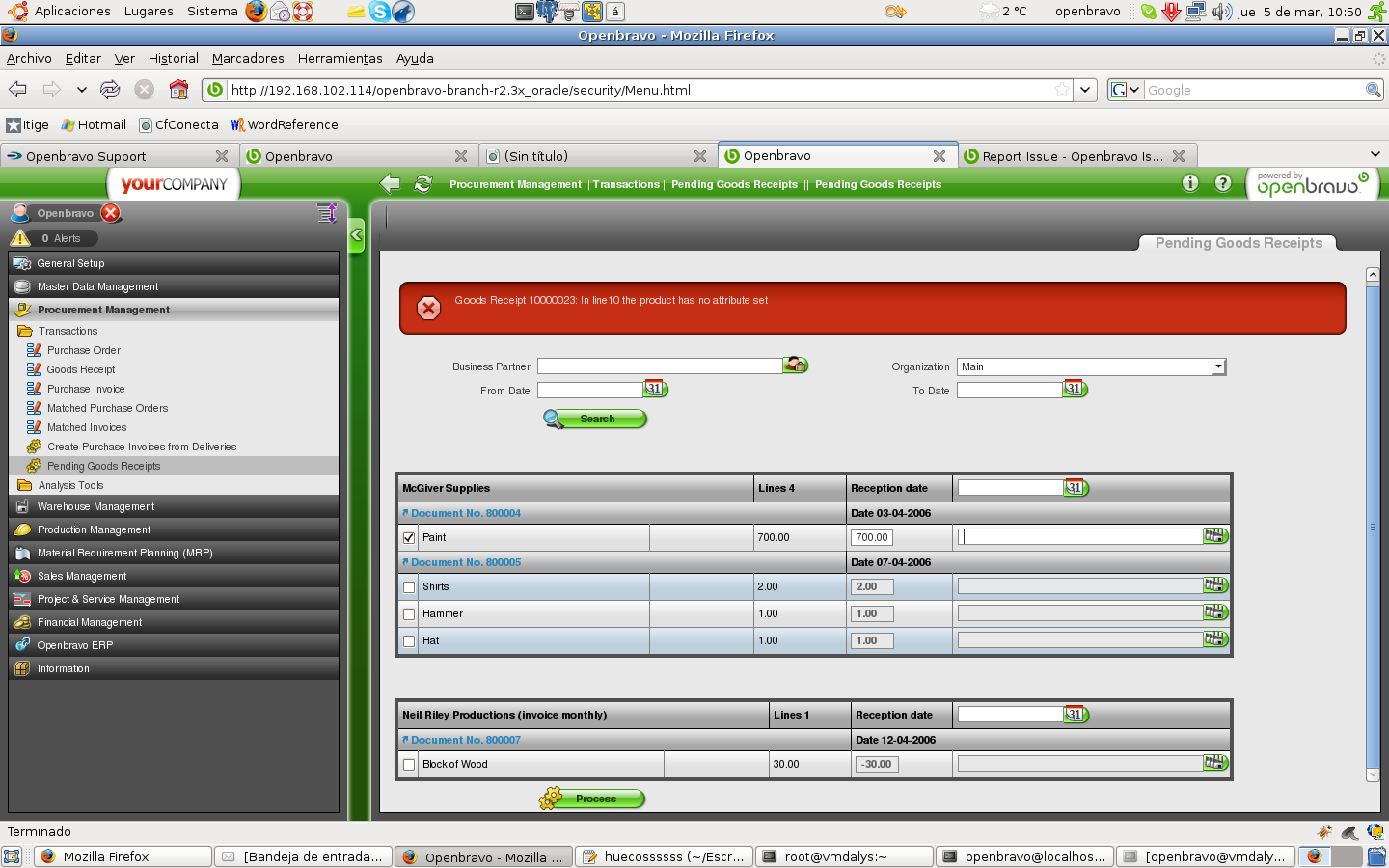Open the To Date calendar picker
The width and height of the screenshot is (1389, 868).
click(1075, 390)
